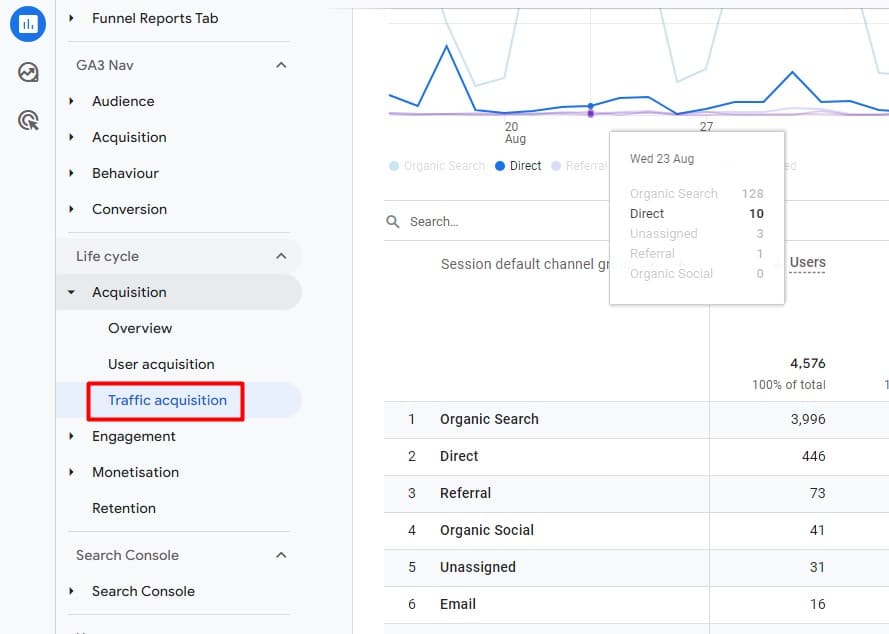Collapse the GA3 Nav section
The height and width of the screenshot is (634, 889).
coord(281,65)
